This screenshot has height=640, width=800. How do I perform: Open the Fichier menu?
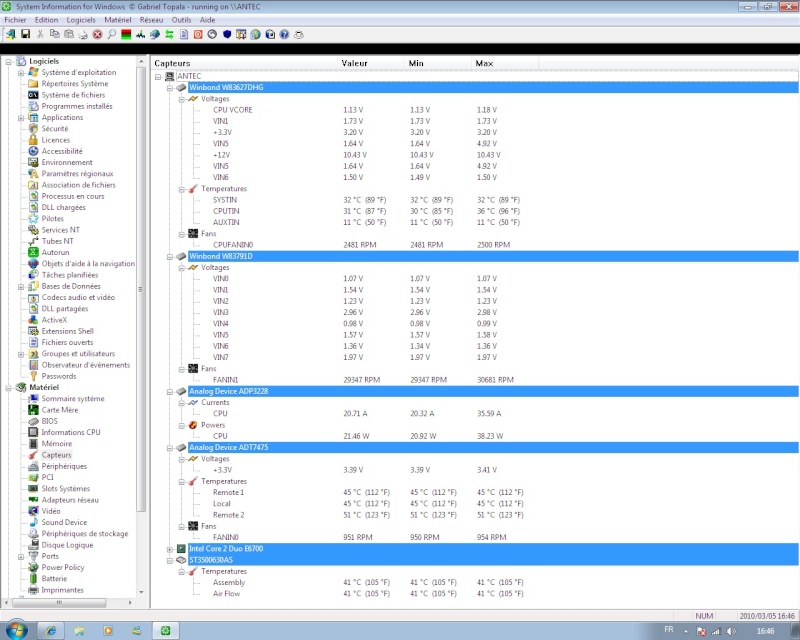[x=15, y=20]
